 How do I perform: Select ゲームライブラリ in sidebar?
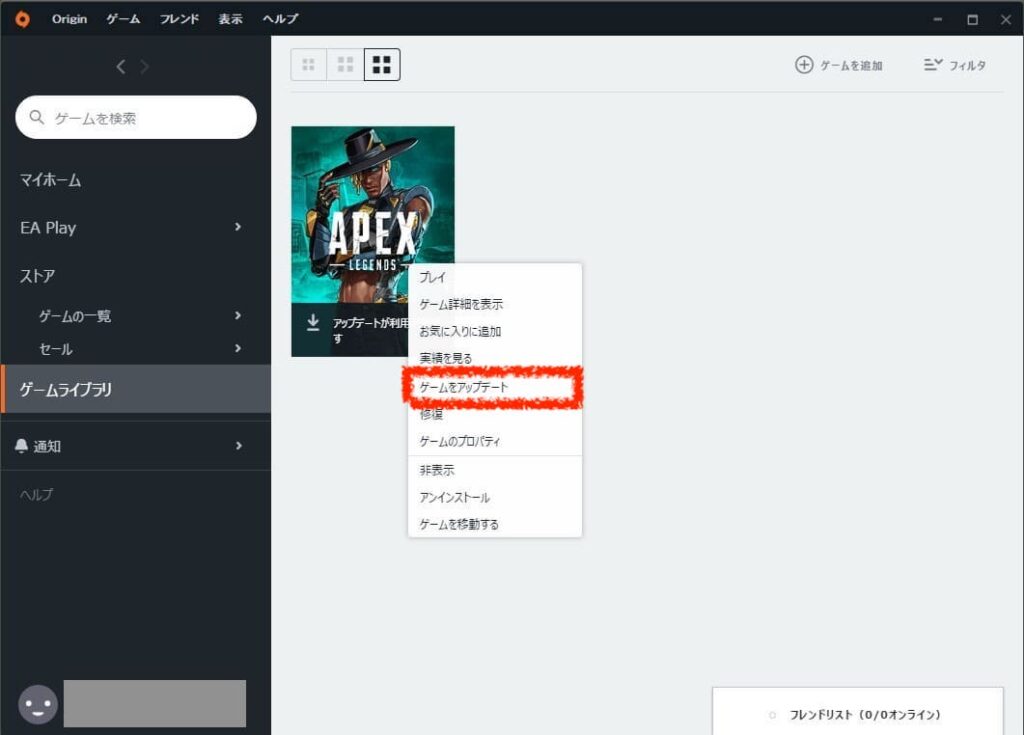(x=136, y=389)
